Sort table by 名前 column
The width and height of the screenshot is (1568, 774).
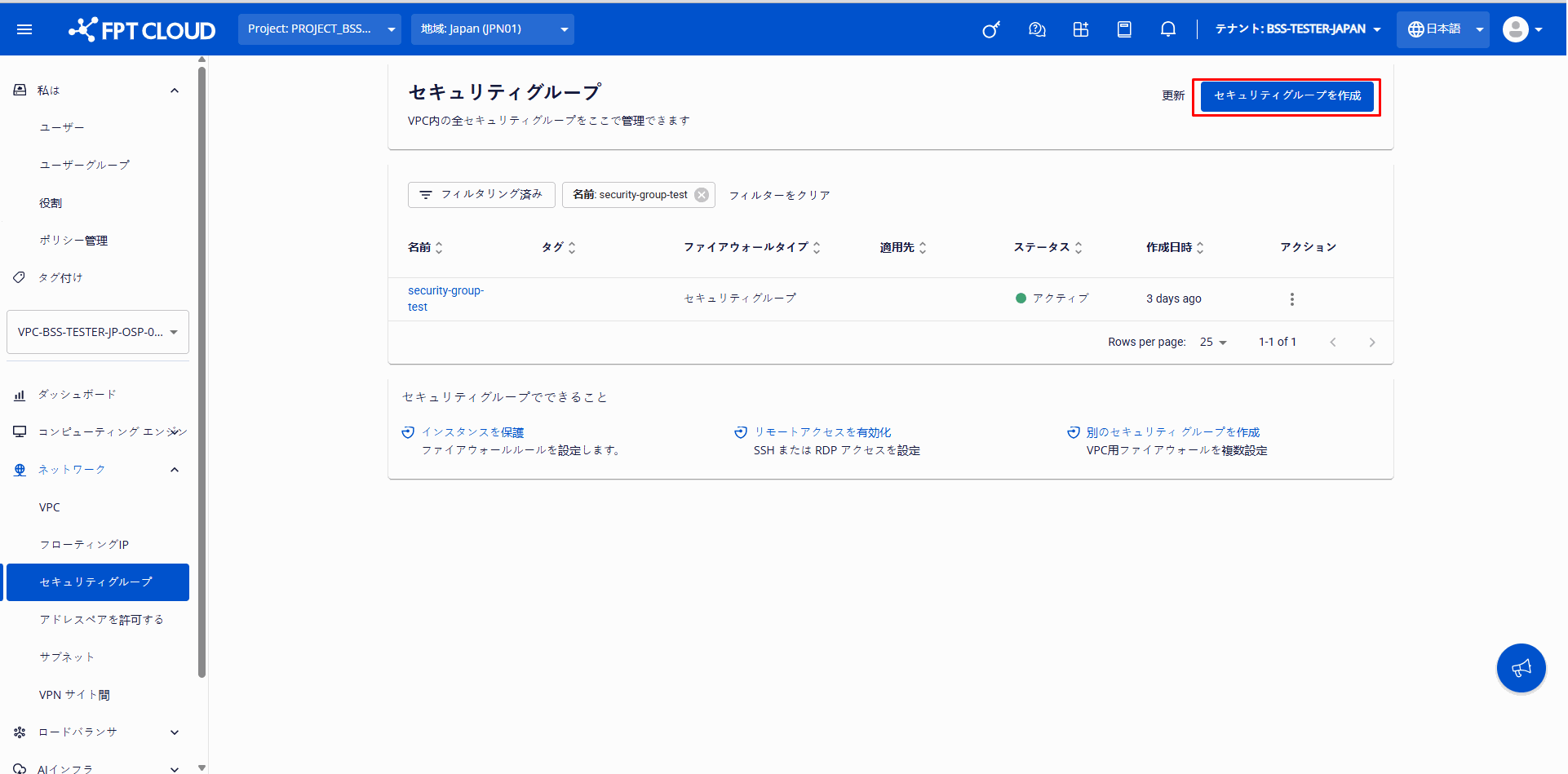tap(425, 247)
